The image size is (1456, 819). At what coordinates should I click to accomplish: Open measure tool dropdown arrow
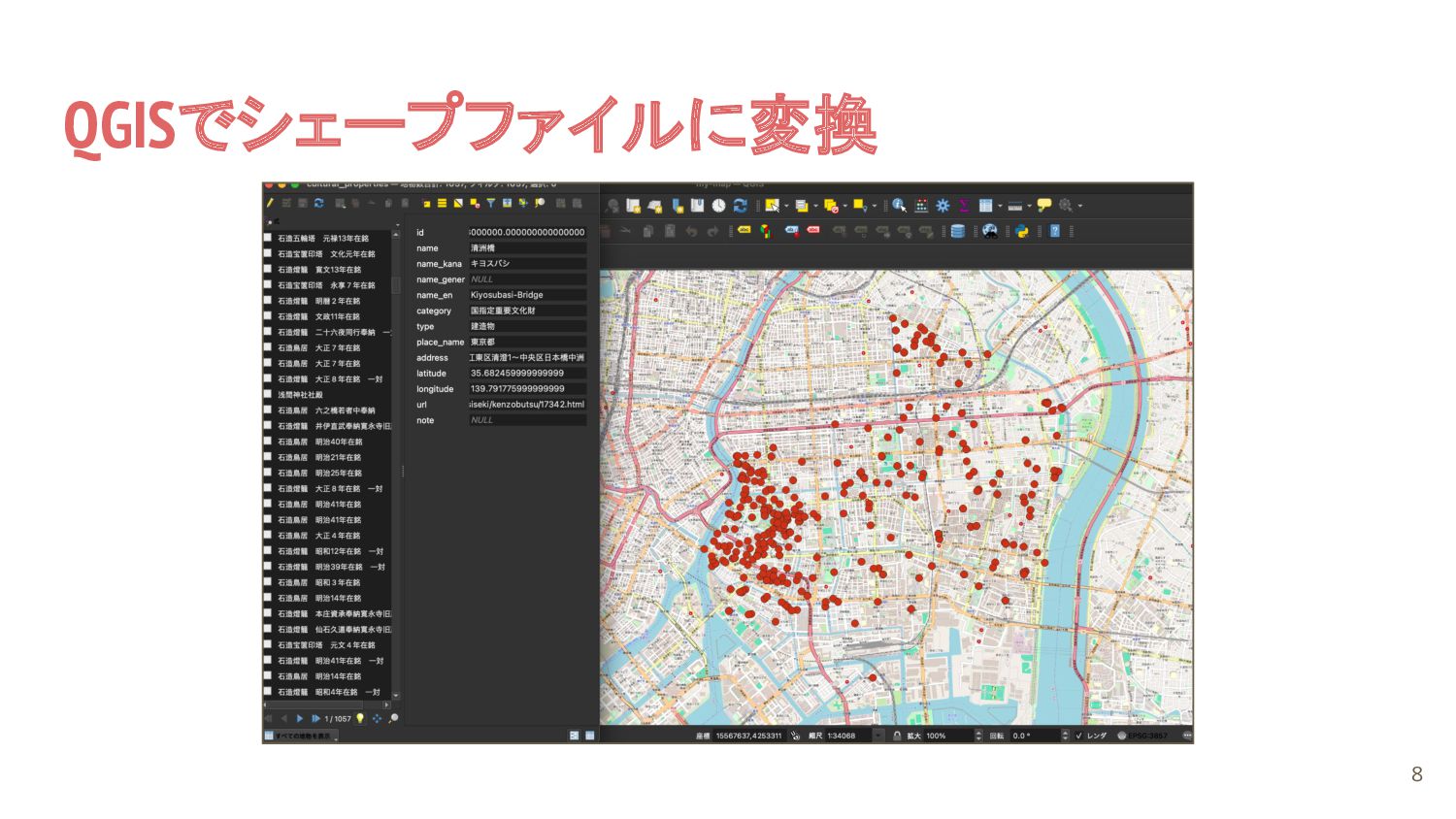1029,206
